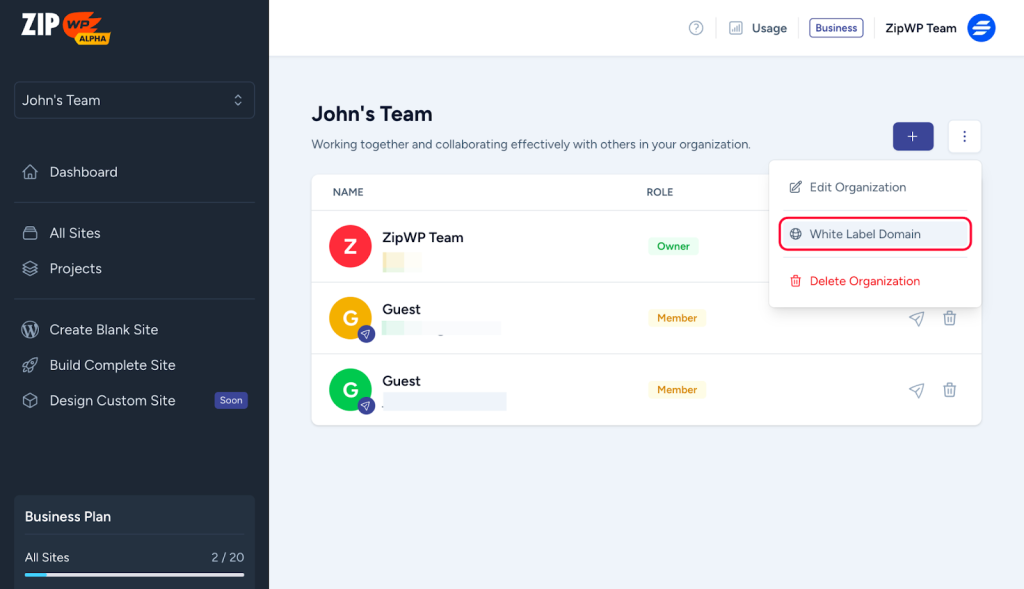Expand the John's Team organization dropdown
1024x589 pixels.
pyautogui.click(x=134, y=100)
